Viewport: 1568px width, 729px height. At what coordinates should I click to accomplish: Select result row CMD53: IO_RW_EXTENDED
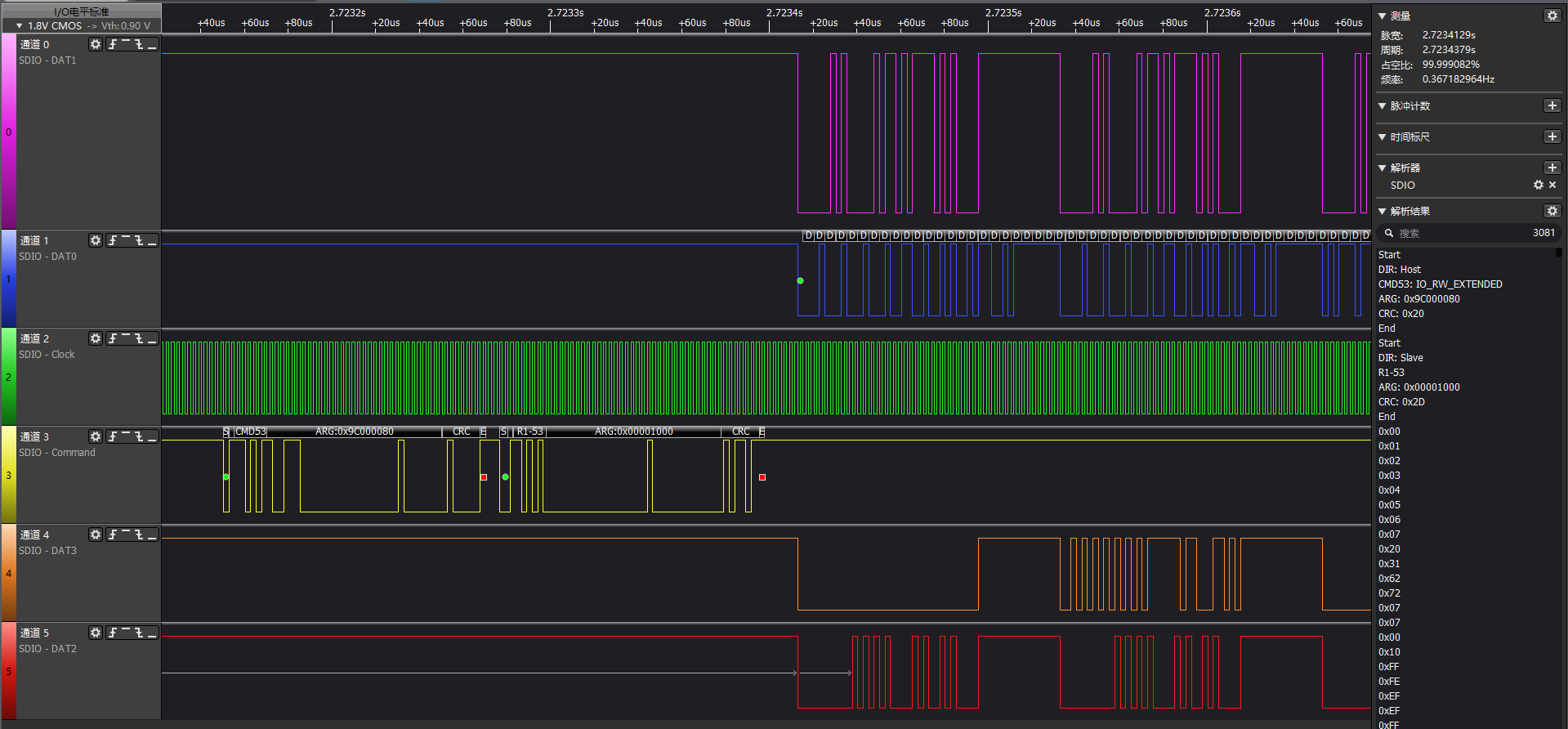[x=1441, y=284]
